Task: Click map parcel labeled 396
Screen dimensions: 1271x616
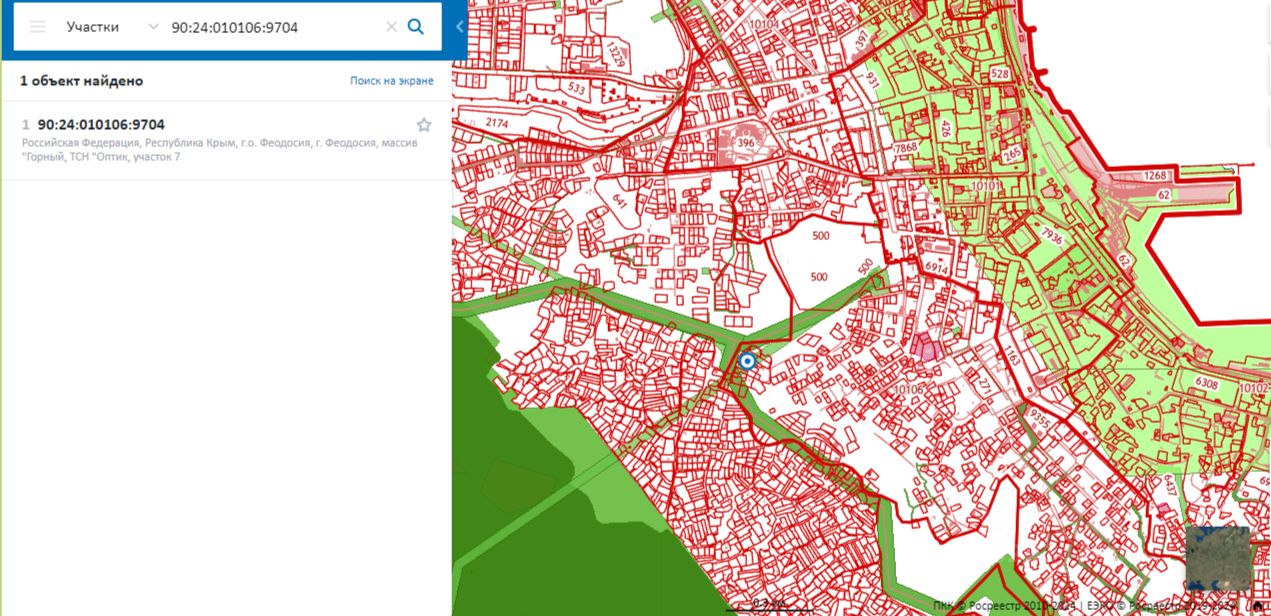Action: (745, 143)
